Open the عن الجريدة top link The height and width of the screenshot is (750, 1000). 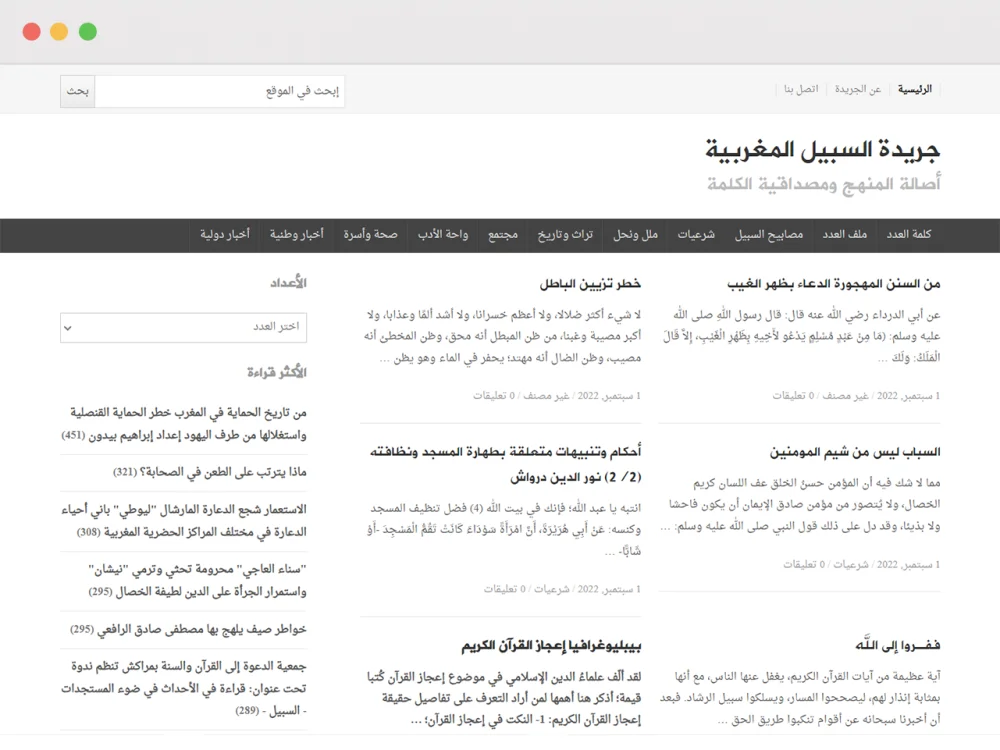click(x=858, y=89)
